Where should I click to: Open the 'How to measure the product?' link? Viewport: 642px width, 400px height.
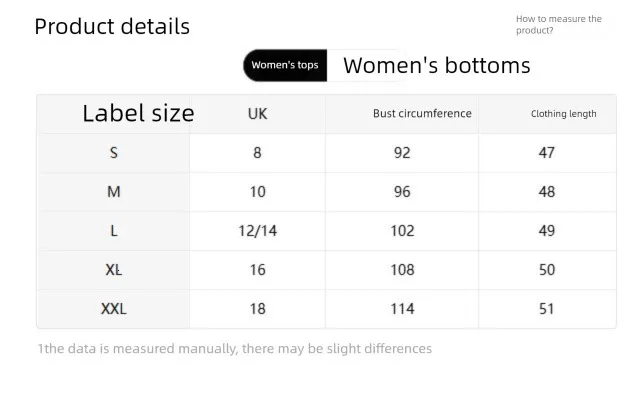coord(558,24)
